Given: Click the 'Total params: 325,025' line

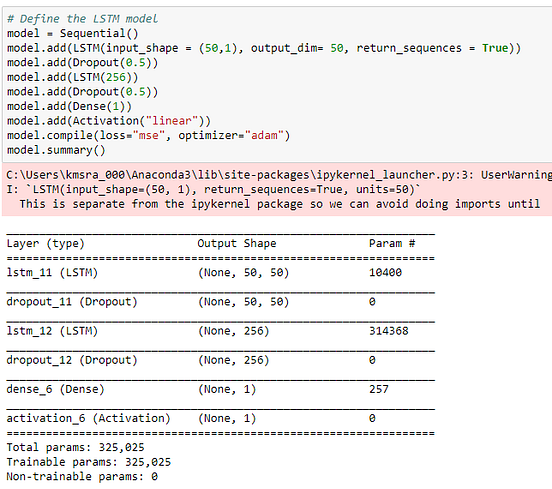Looking at the screenshot, I should [x=76, y=448].
